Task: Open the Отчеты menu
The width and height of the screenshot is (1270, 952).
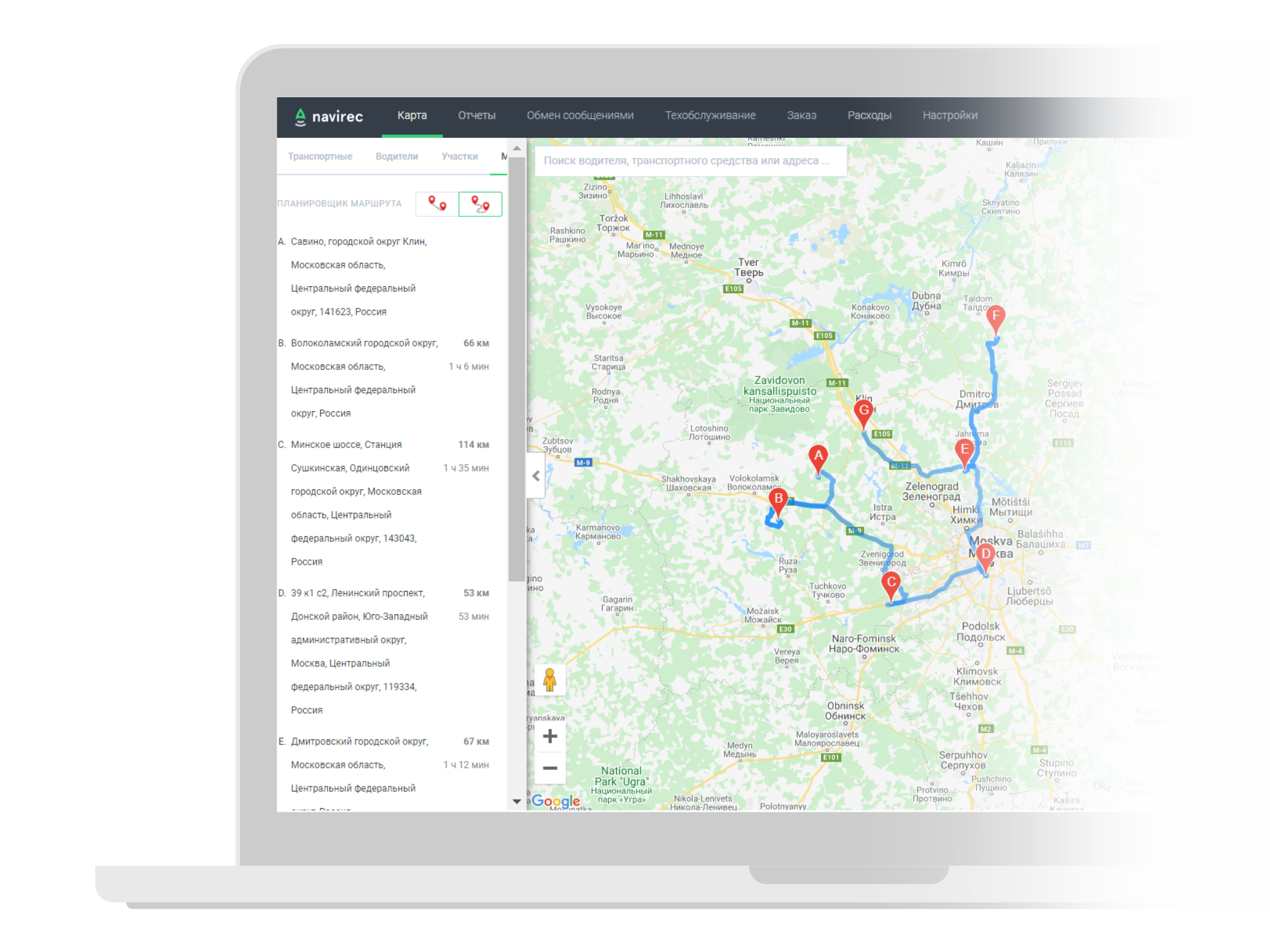Action: (477, 116)
